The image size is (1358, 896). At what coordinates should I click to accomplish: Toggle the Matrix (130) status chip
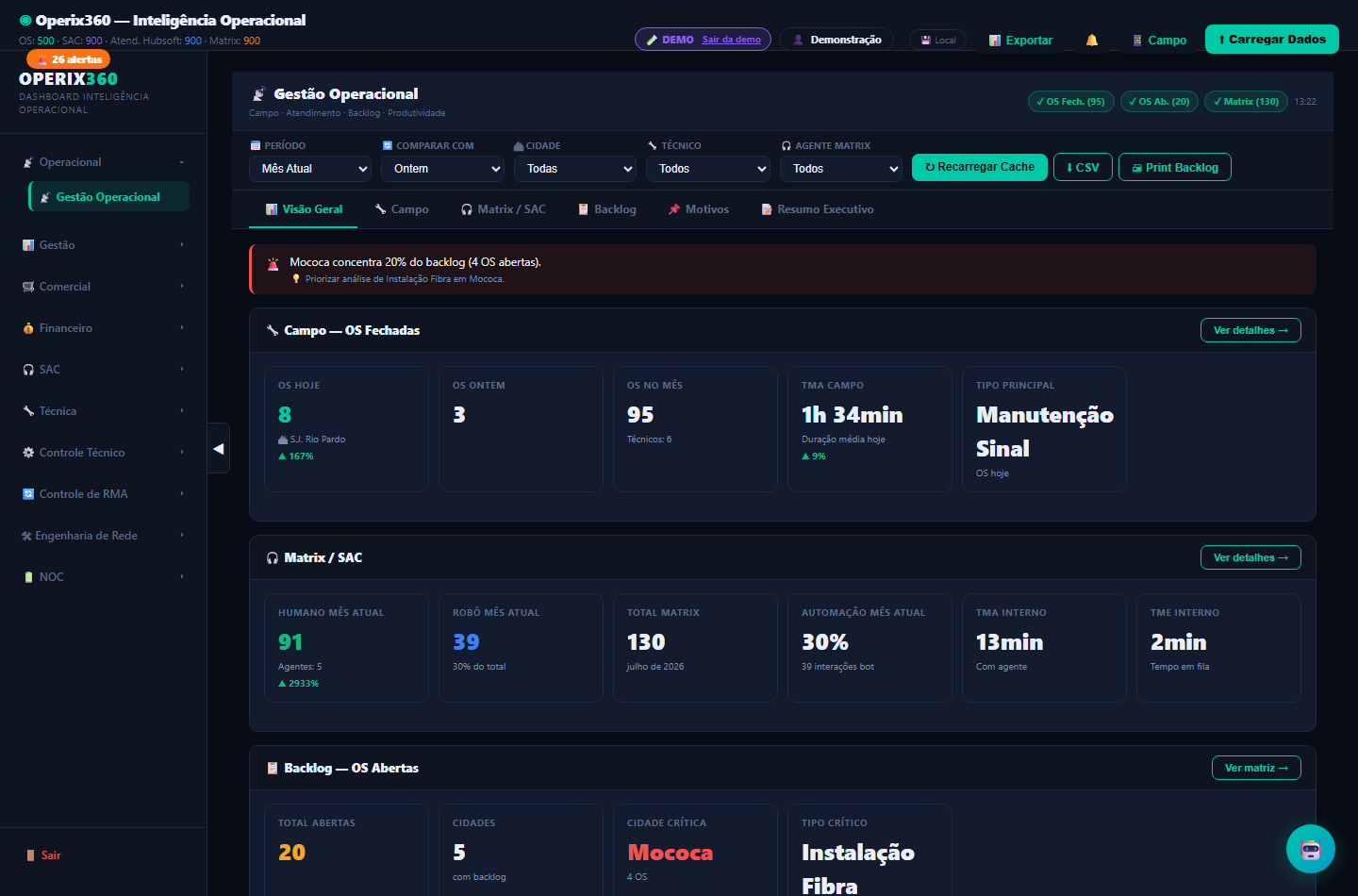click(x=1247, y=101)
